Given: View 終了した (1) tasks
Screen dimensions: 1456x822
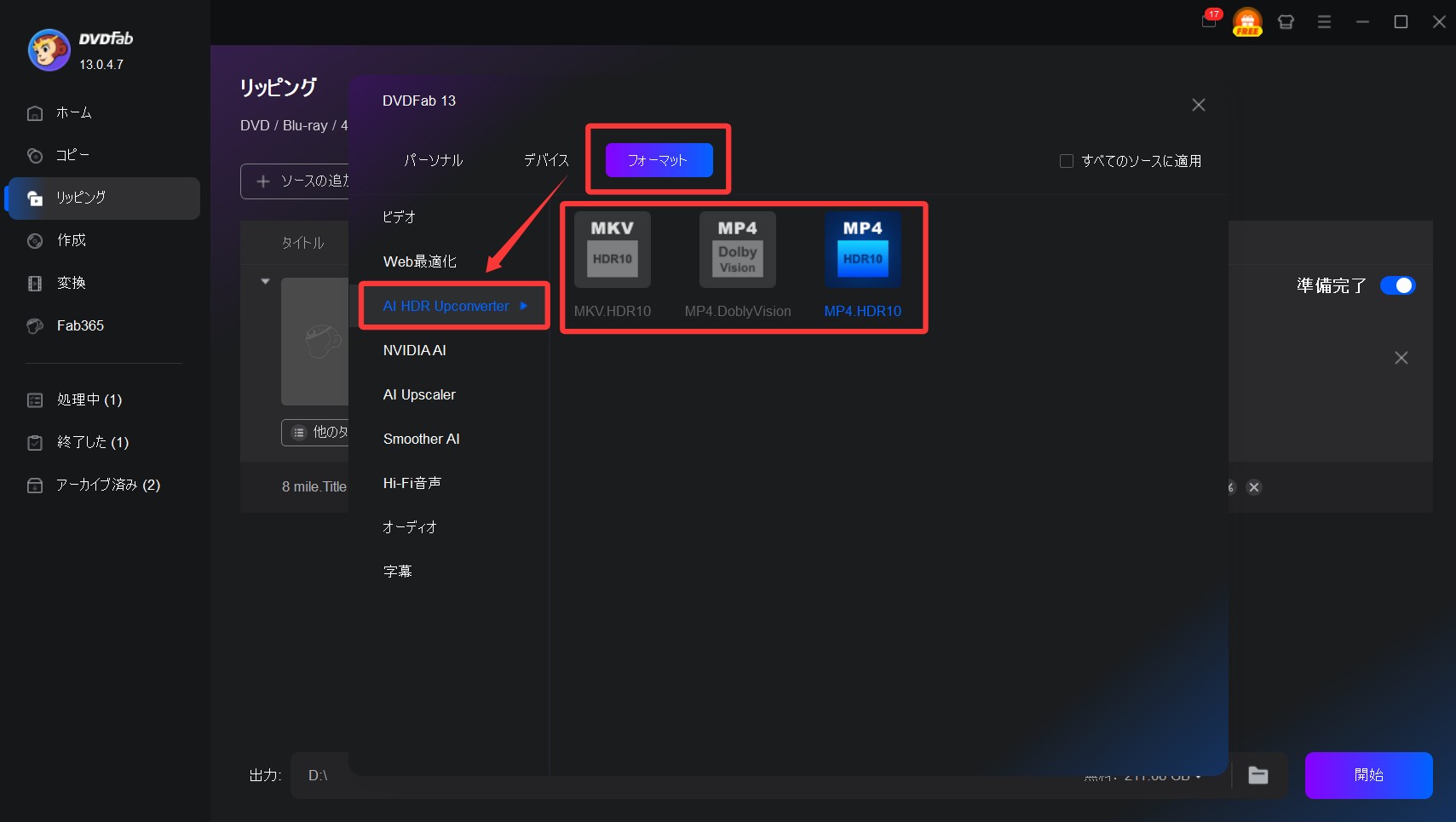Looking at the screenshot, I should point(104,442).
